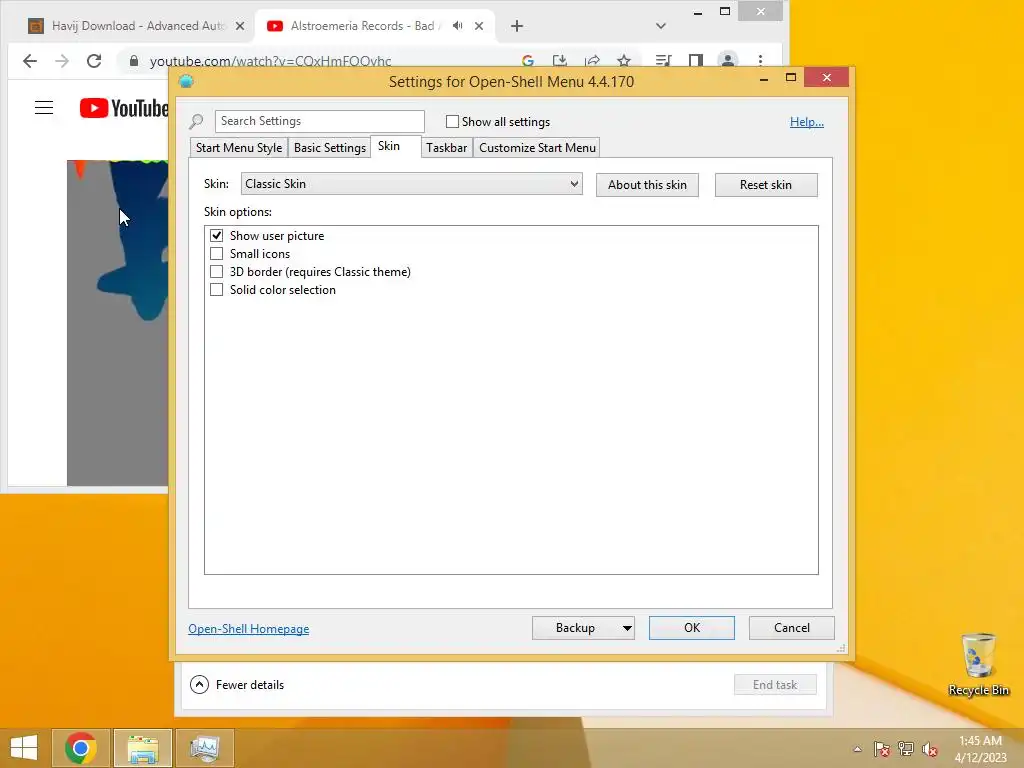This screenshot has height=768, width=1024.
Task: Uncheck Show user picture option
Action: pyautogui.click(x=216, y=235)
